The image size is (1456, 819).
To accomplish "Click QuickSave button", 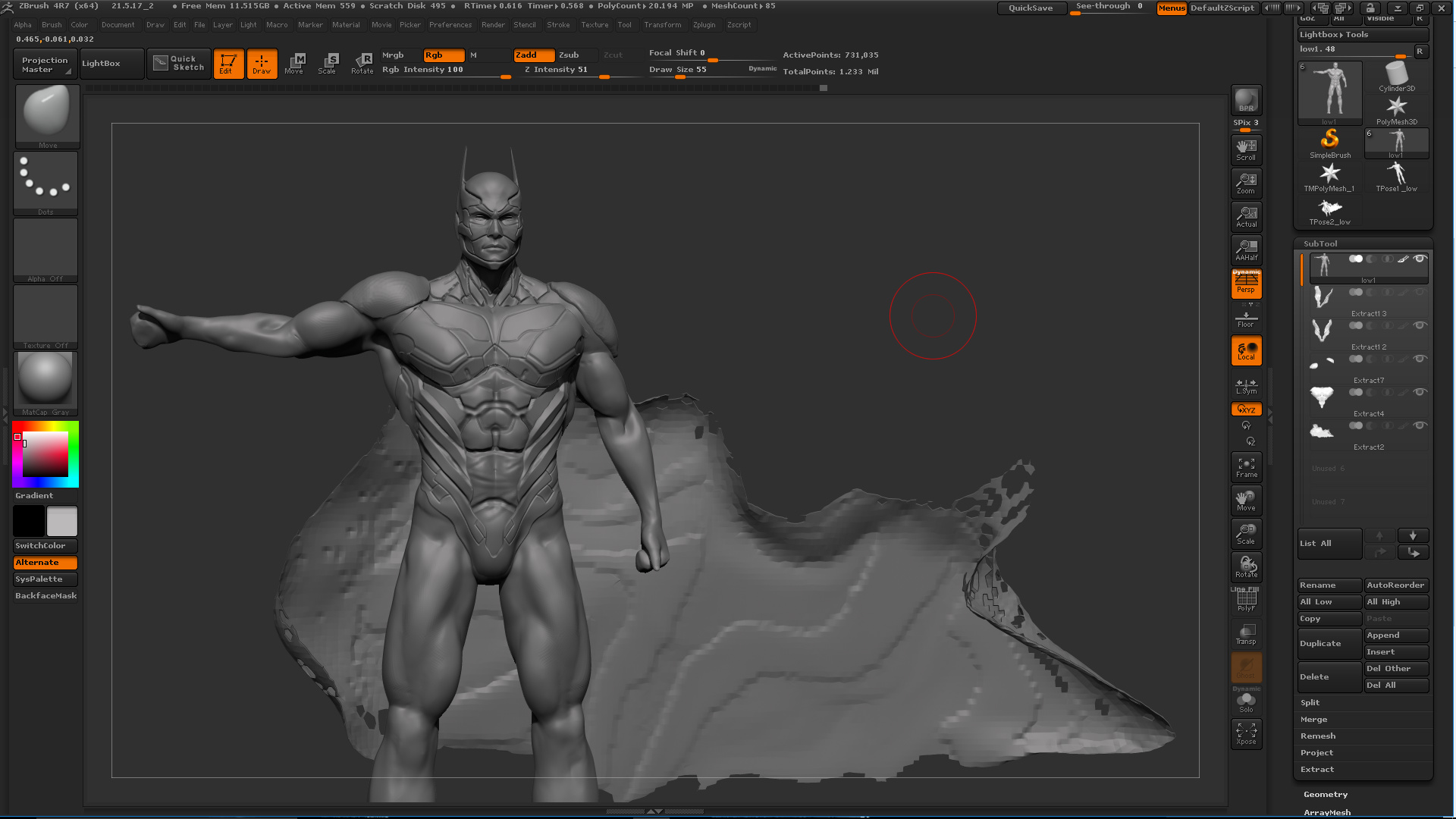I will [x=1031, y=8].
